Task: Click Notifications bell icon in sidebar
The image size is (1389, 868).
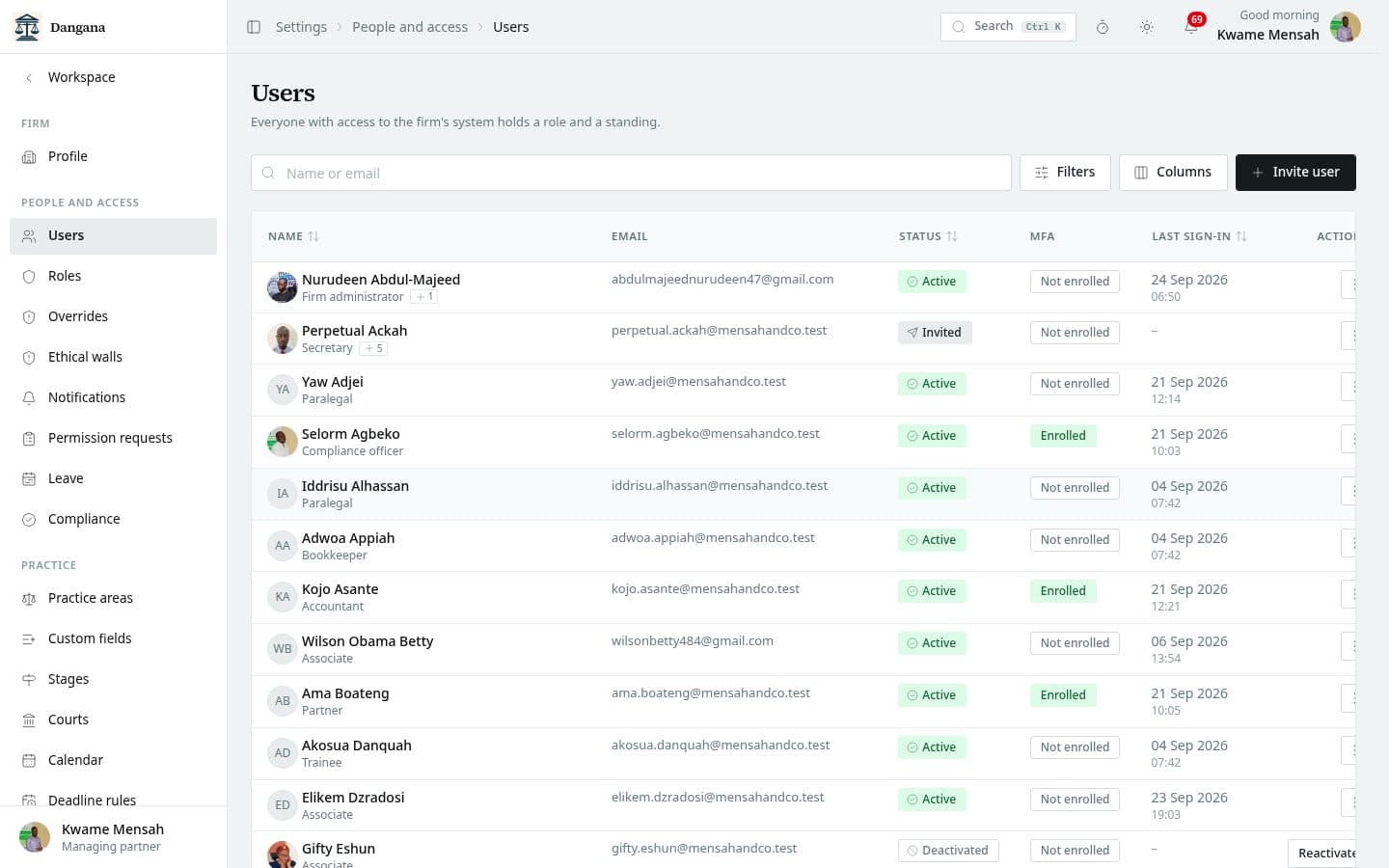Action: pos(29,397)
